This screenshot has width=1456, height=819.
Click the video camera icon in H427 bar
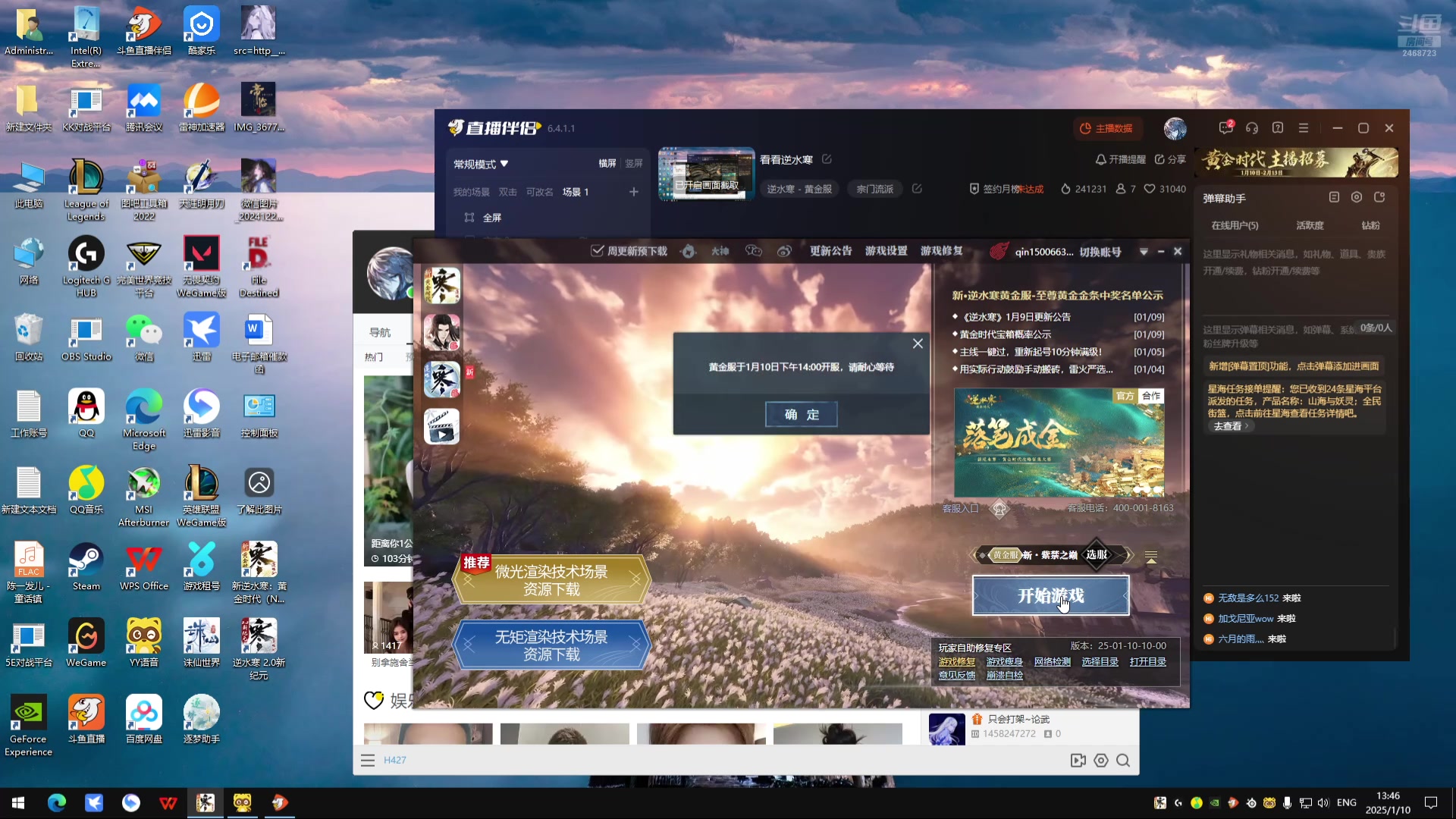tap(1078, 761)
